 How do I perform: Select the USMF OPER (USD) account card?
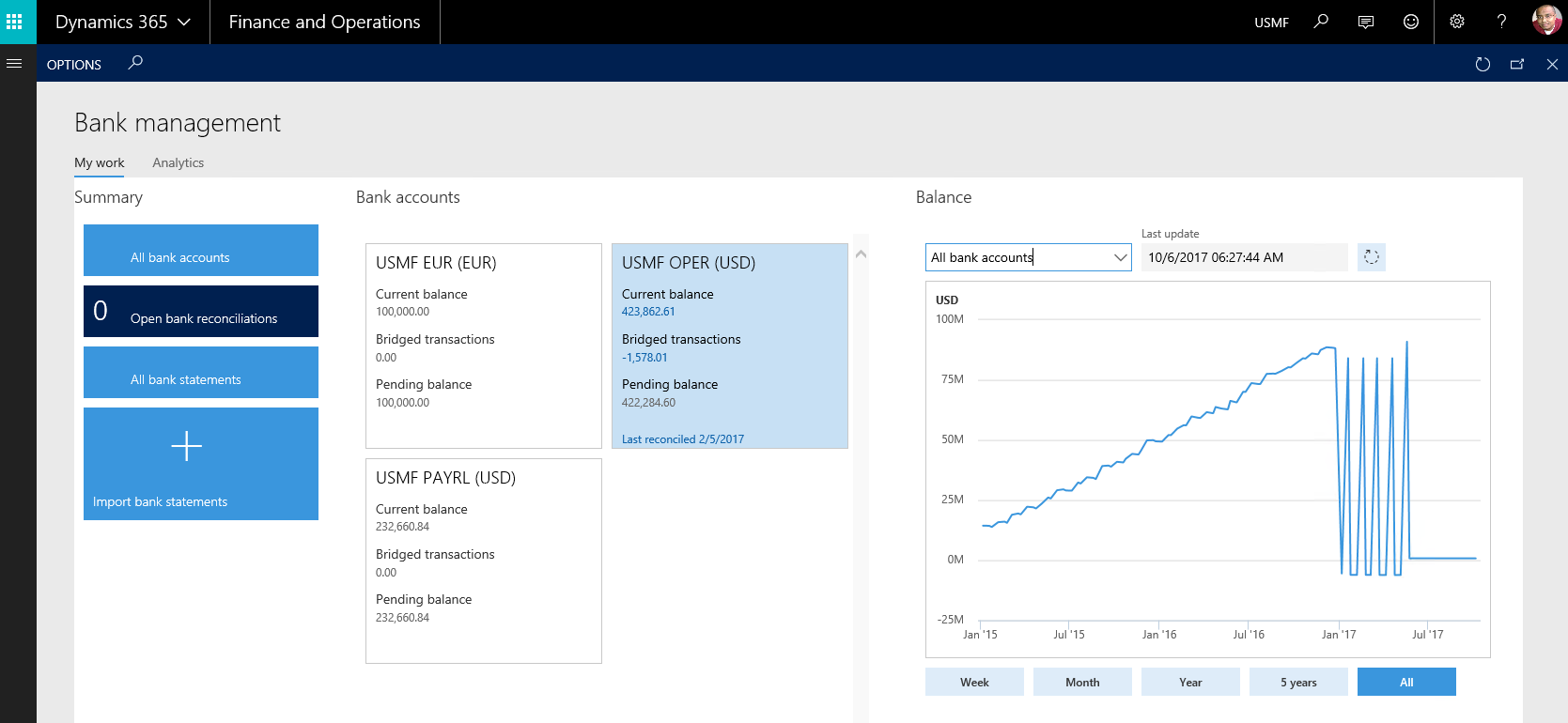tap(730, 346)
